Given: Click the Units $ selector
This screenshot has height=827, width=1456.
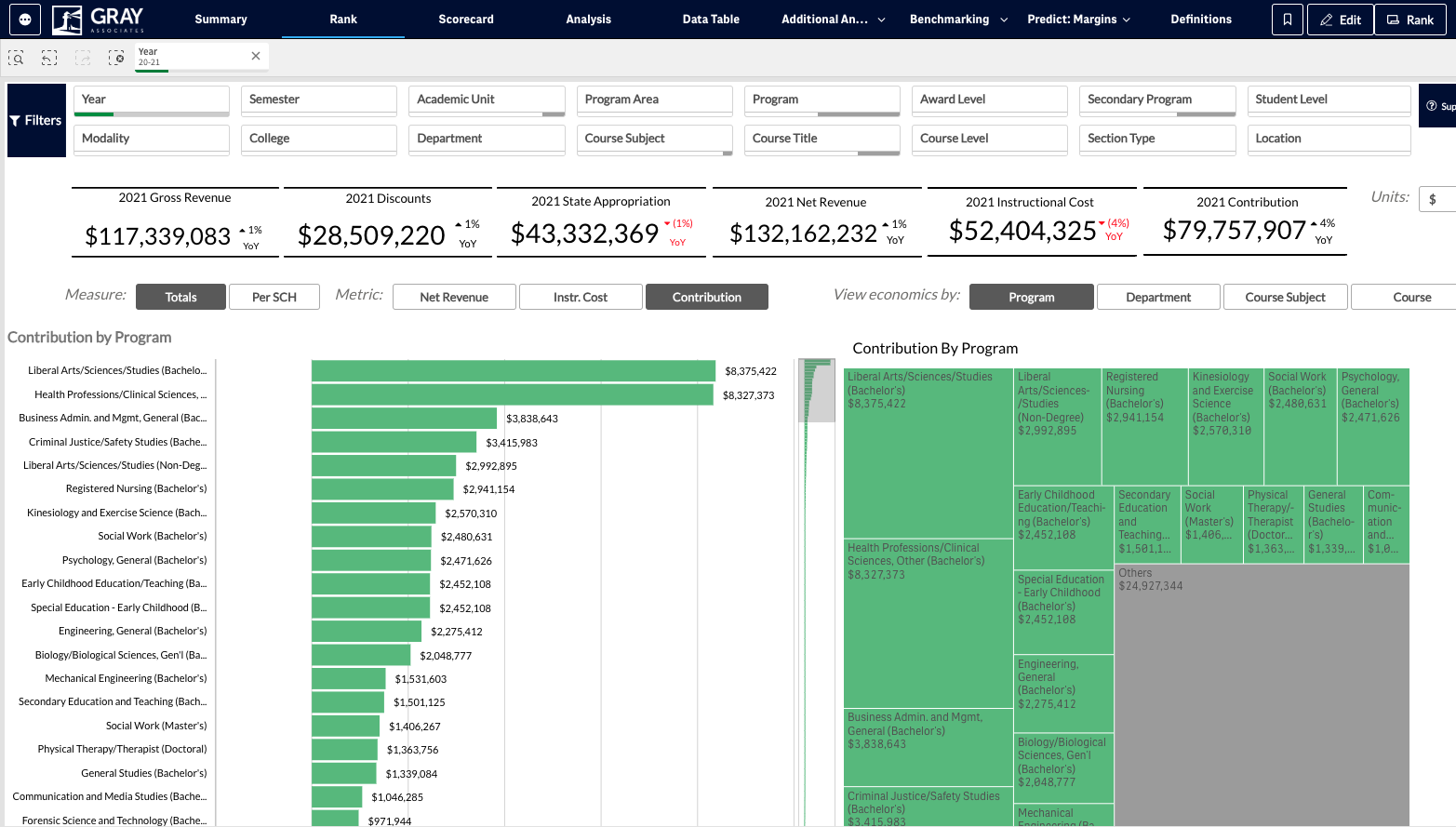Looking at the screenshot, I should tap(1437, 199).
